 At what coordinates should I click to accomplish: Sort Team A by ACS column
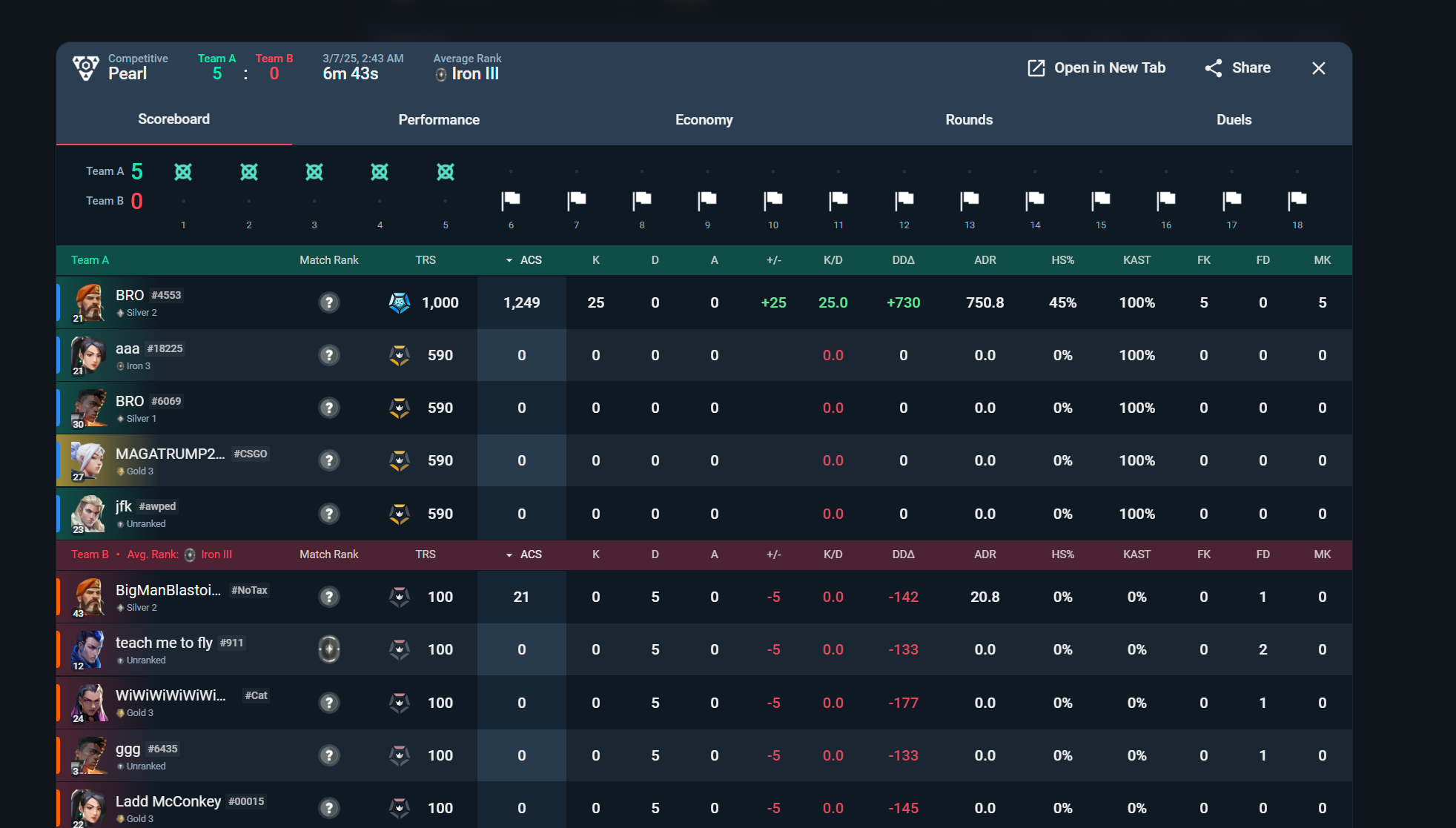[530, 260]
